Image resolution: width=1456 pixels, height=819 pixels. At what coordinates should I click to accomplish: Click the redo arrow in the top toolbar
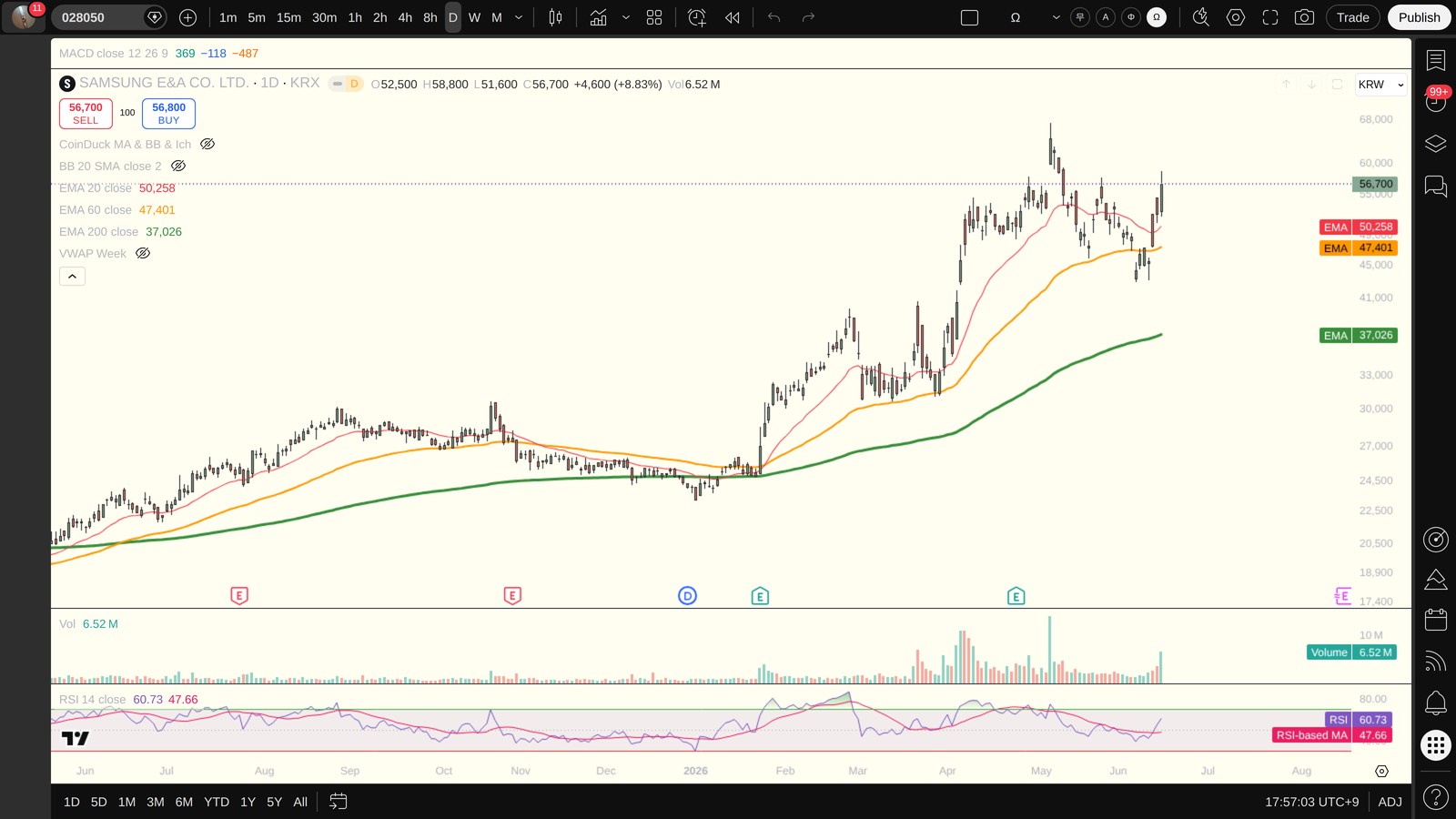click(x=808, y=17)
